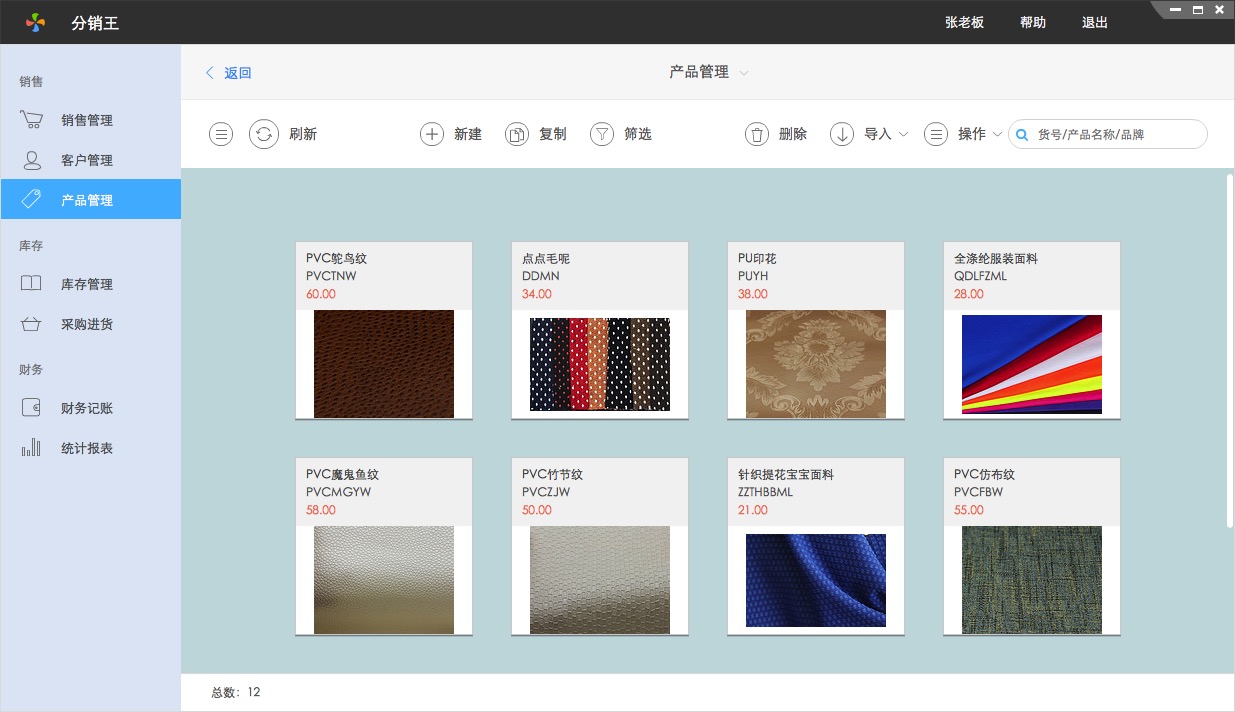The image size is (1235, 712).
Task: Open the 产品管理 title dropdown arrow
Action: coord(744,73)
